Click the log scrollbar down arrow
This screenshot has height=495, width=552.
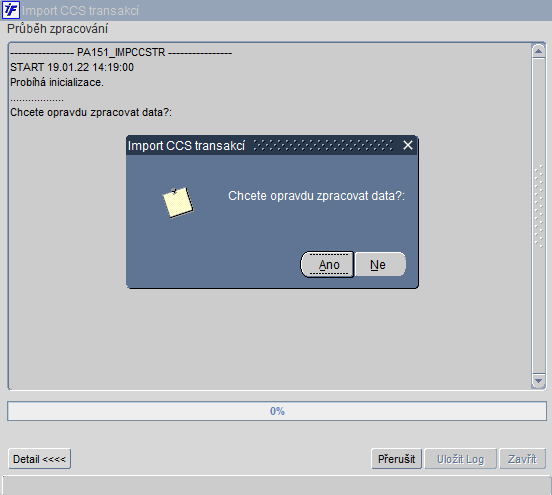[538, 381]
